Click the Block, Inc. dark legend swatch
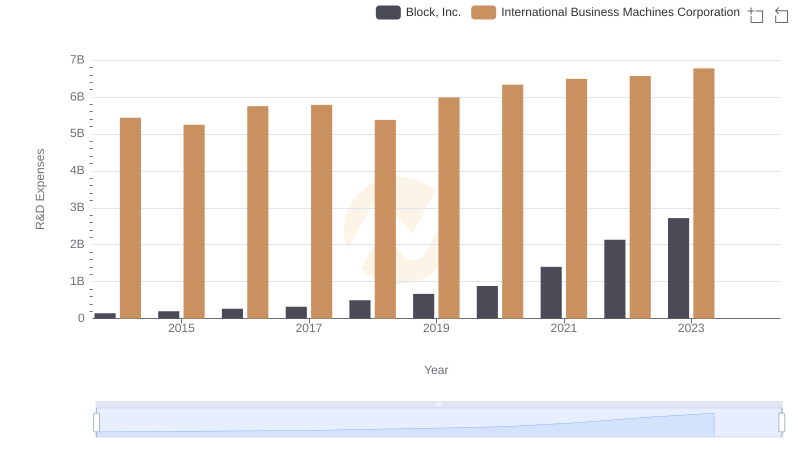 click(388, 12)
